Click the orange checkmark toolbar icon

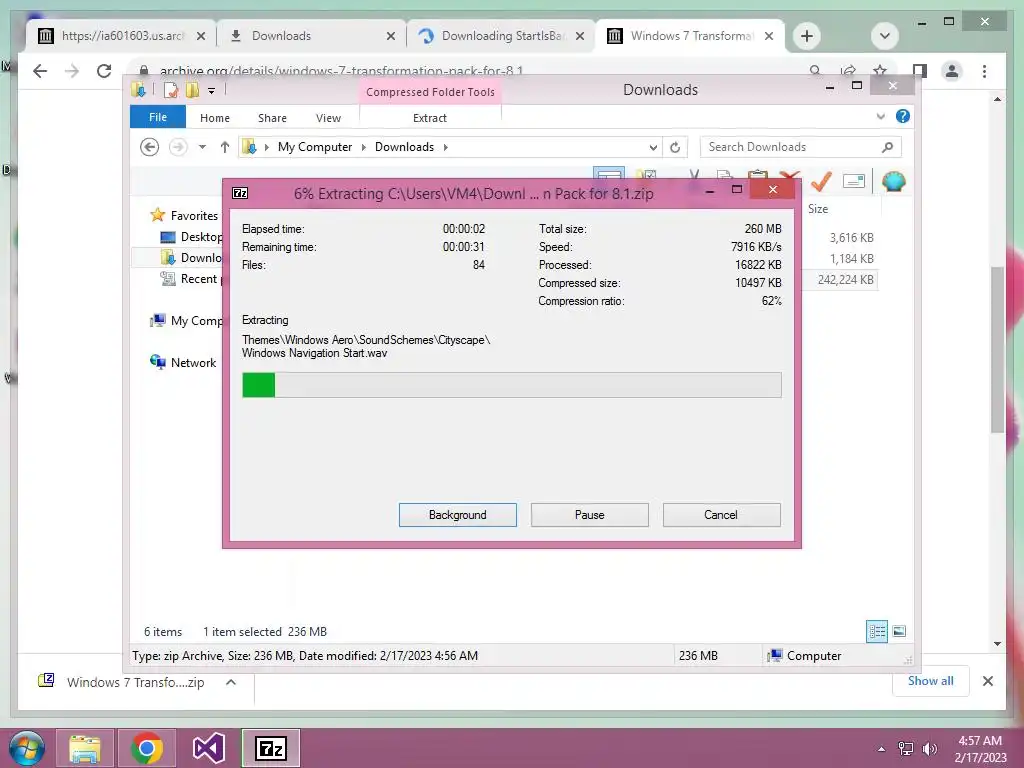[822, 181]
